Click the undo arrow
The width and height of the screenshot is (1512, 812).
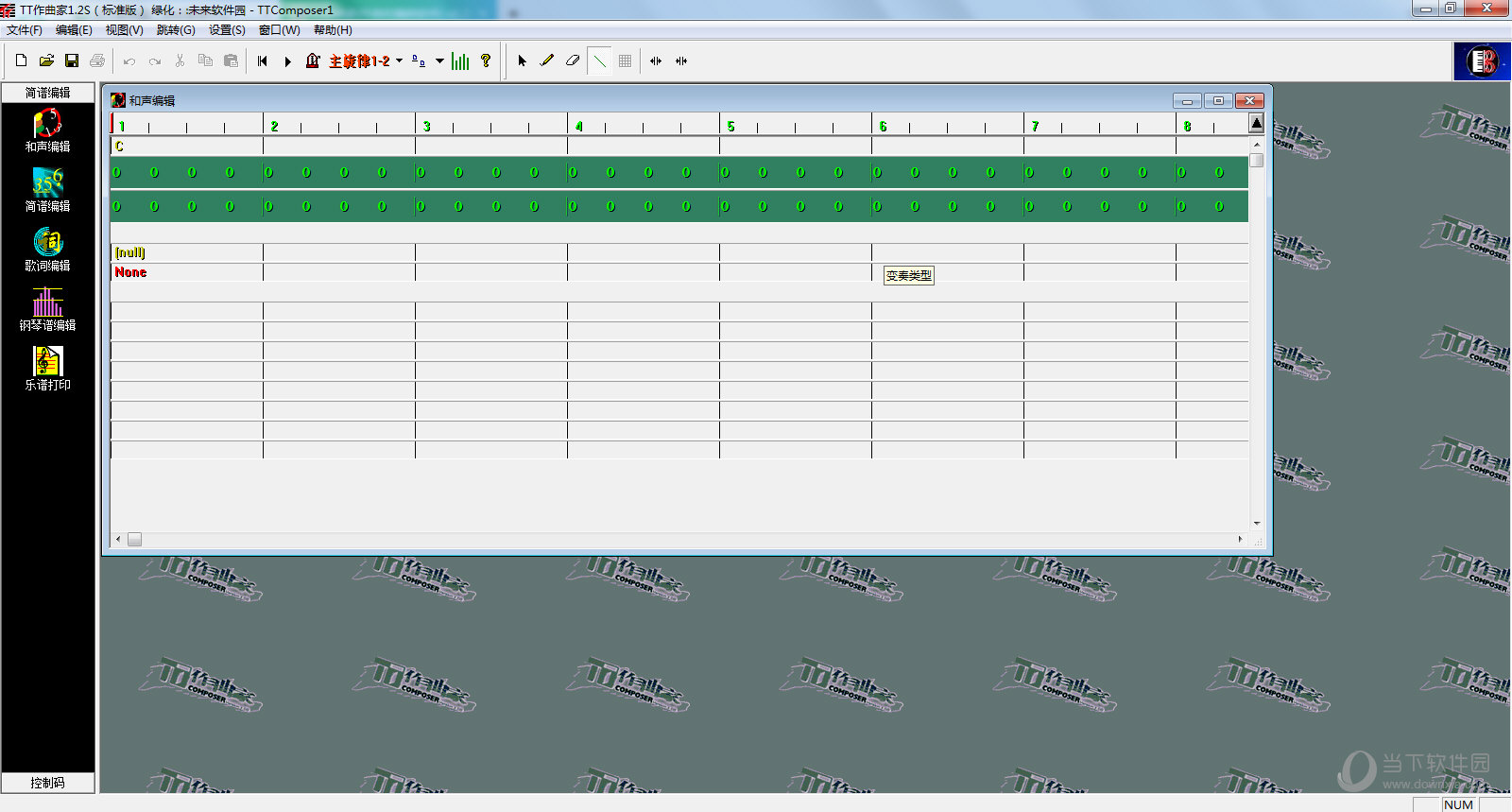129,60
